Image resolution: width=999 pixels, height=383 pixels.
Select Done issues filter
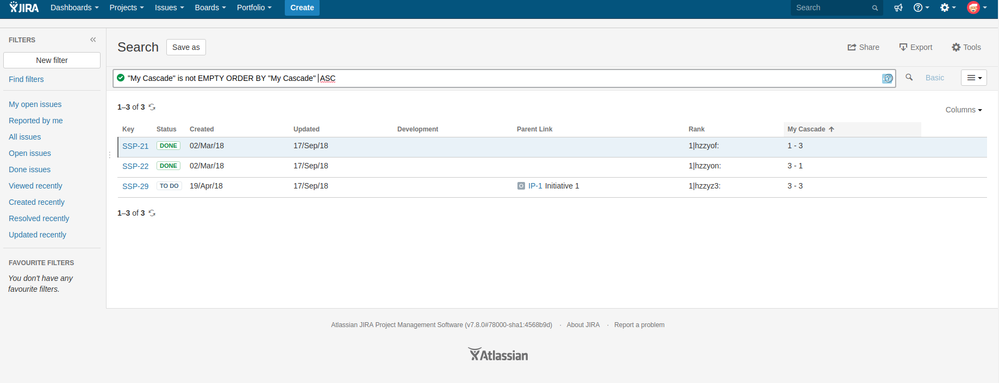point(29,170)
